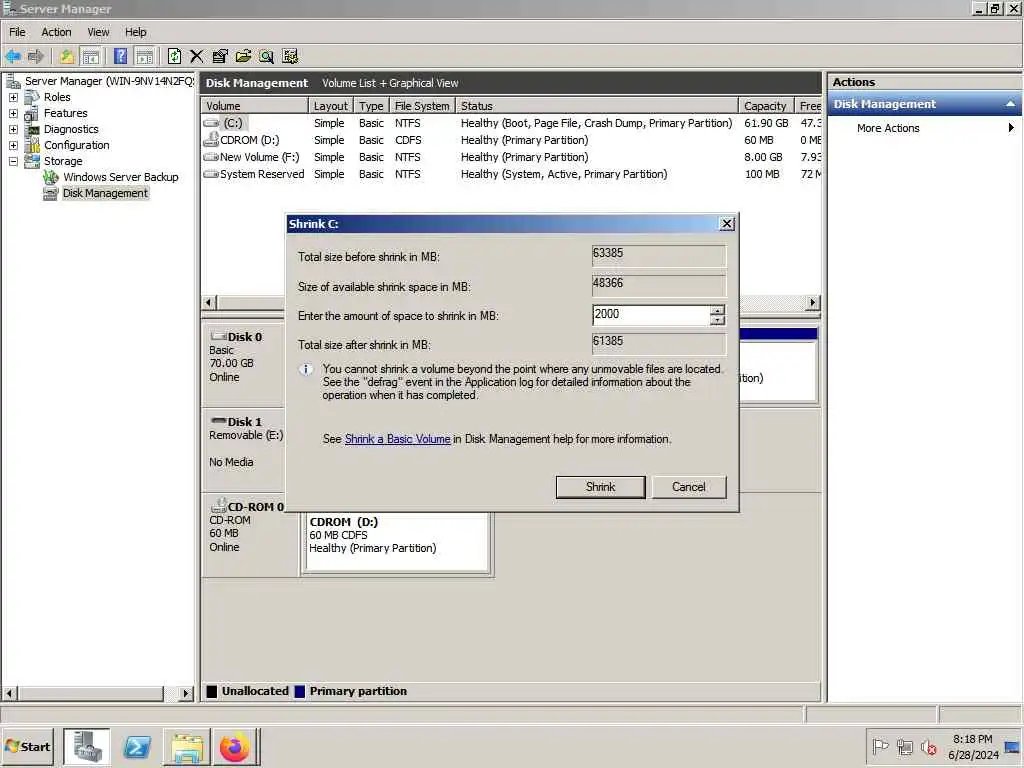This screenshot has width=1024, height=768.
Task: Launch PowerShell from the taskbar
Action: (137, 746)
